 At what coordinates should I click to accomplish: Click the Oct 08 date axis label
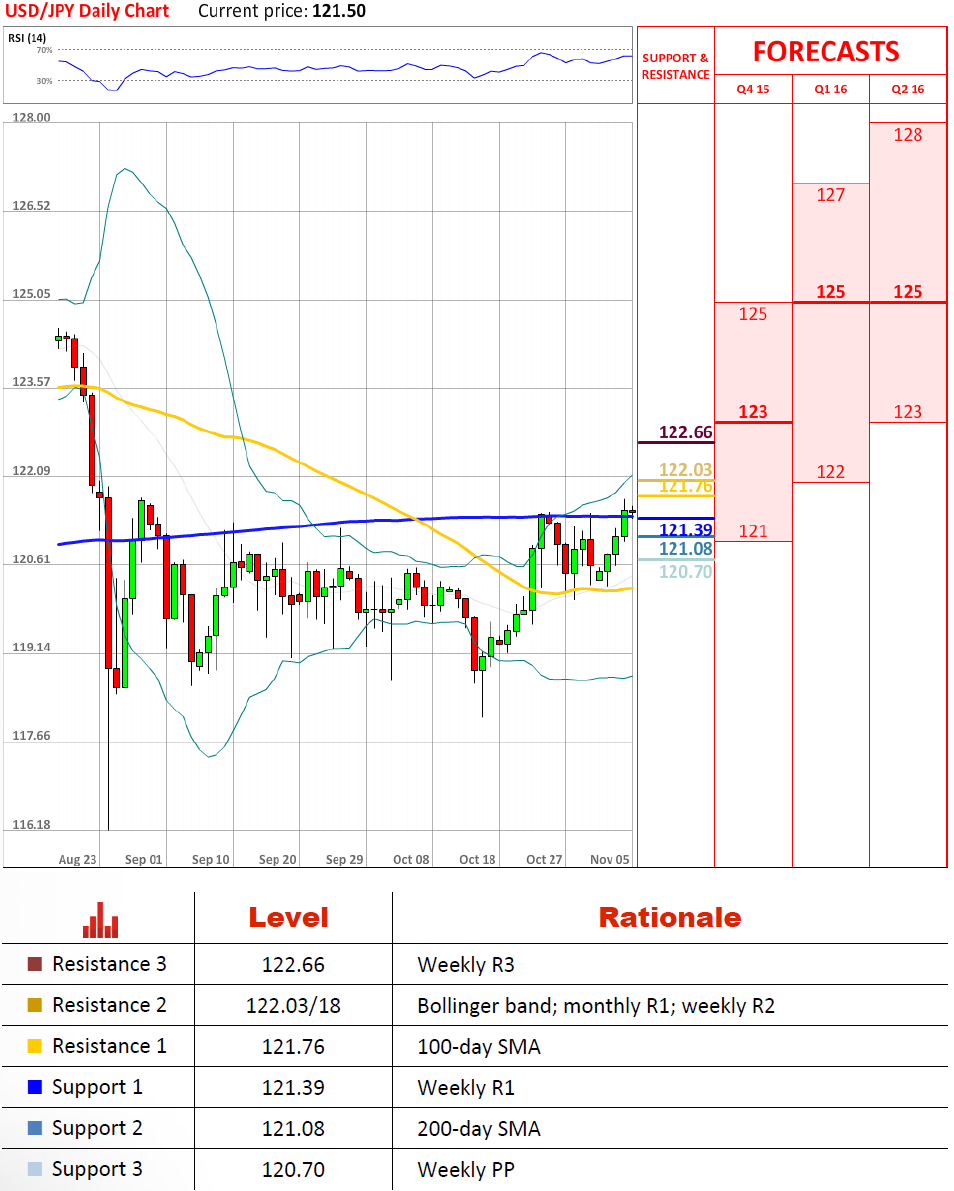411,859
